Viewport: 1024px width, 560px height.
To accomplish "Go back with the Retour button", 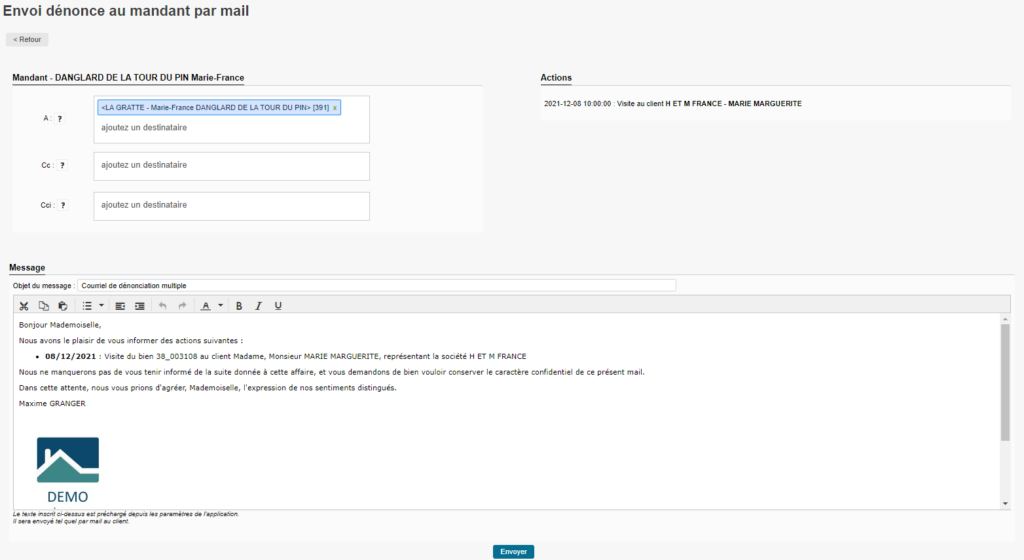I will pos(27,40).
